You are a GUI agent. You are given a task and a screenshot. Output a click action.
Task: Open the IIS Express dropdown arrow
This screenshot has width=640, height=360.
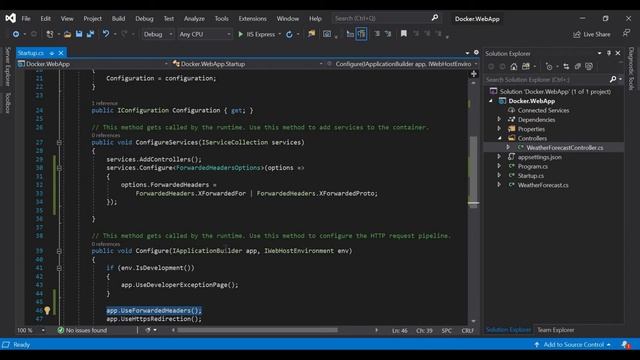tap(280, 34)
